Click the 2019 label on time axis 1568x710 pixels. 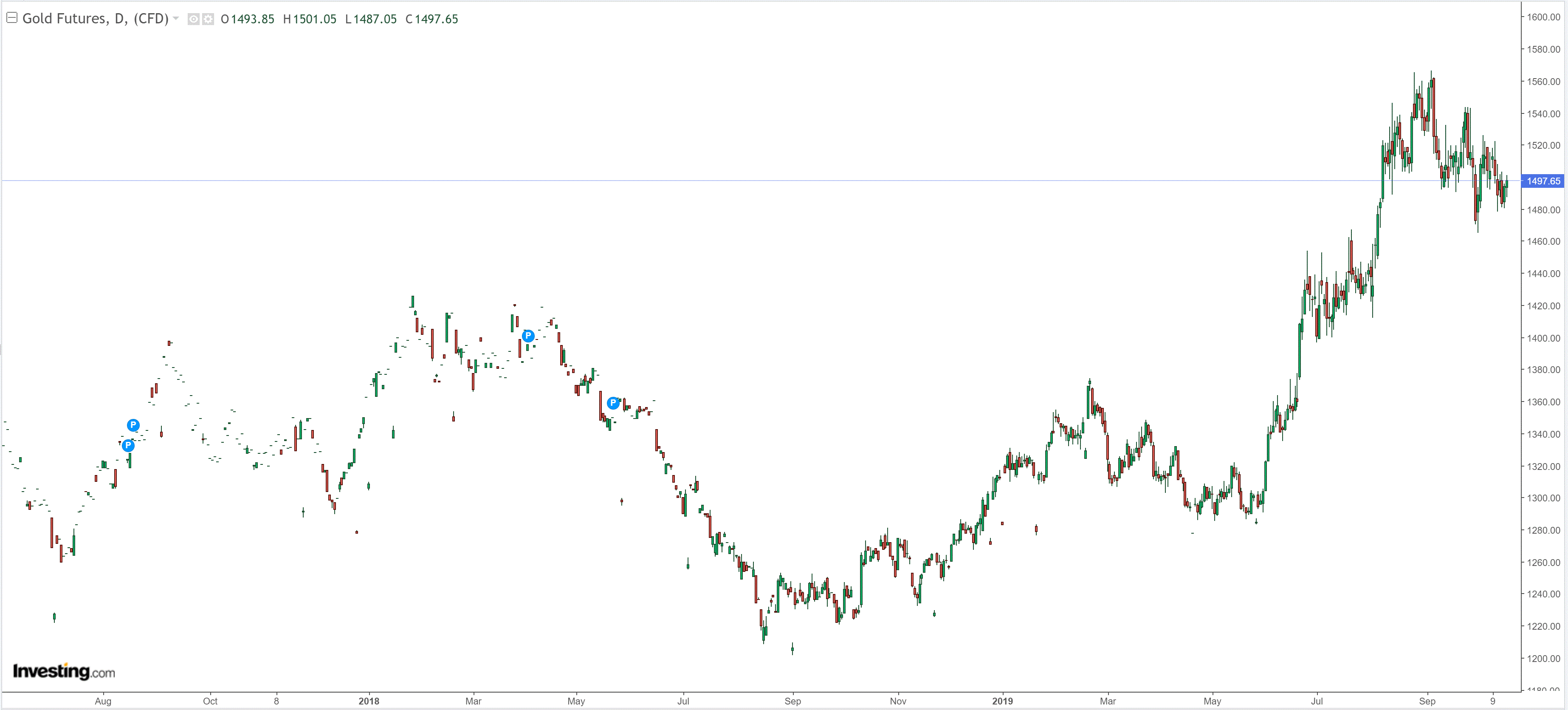pyautogui.click(x=1003, y=701)
